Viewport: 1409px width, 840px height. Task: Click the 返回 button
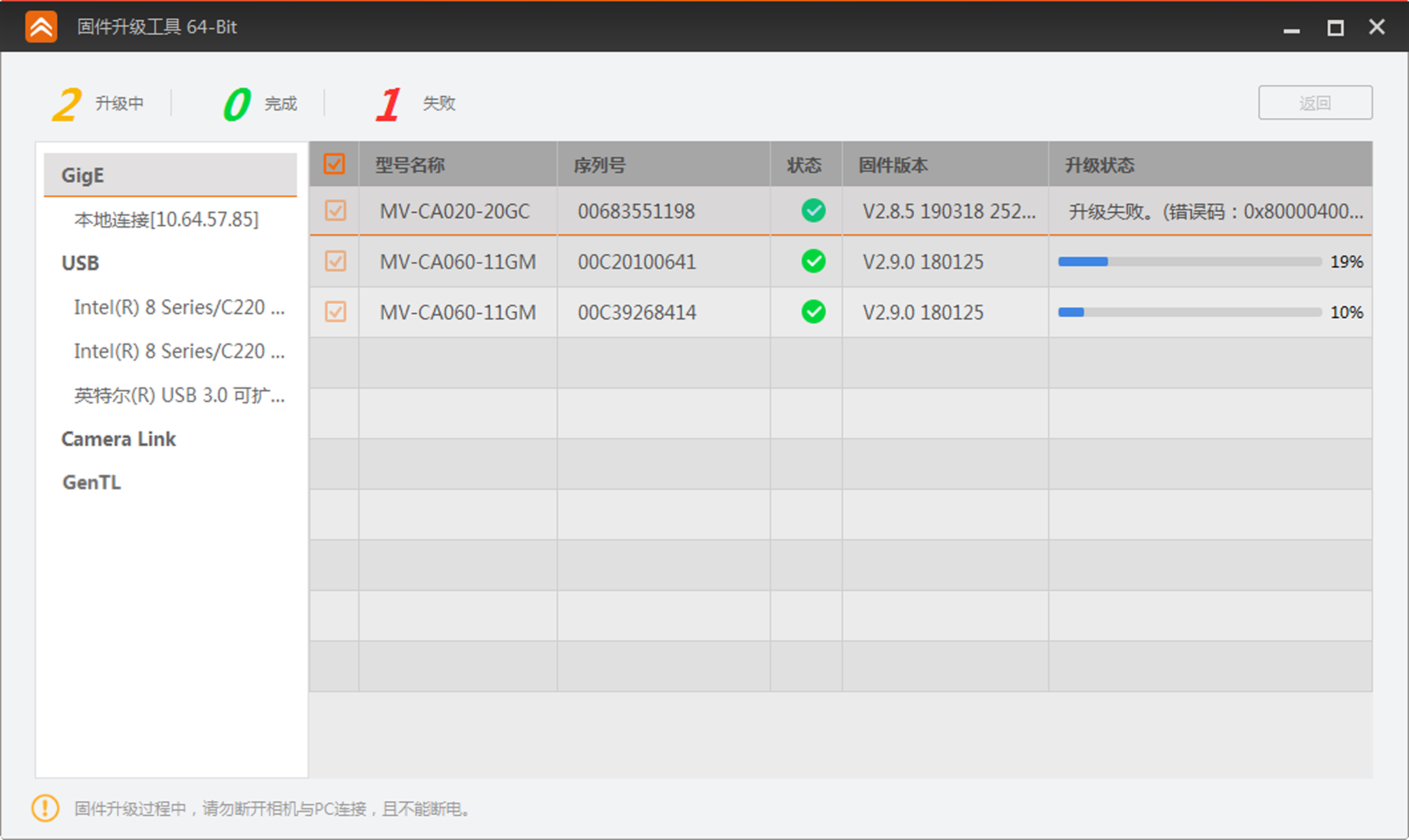1314,103
